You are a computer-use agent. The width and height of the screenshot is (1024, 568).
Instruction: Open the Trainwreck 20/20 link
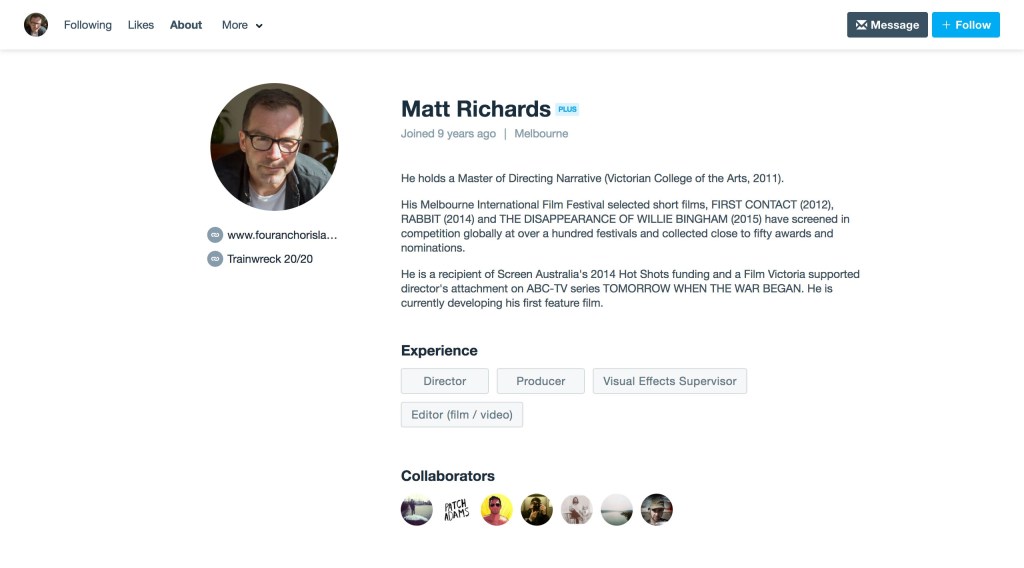click(x=270, y=259)
